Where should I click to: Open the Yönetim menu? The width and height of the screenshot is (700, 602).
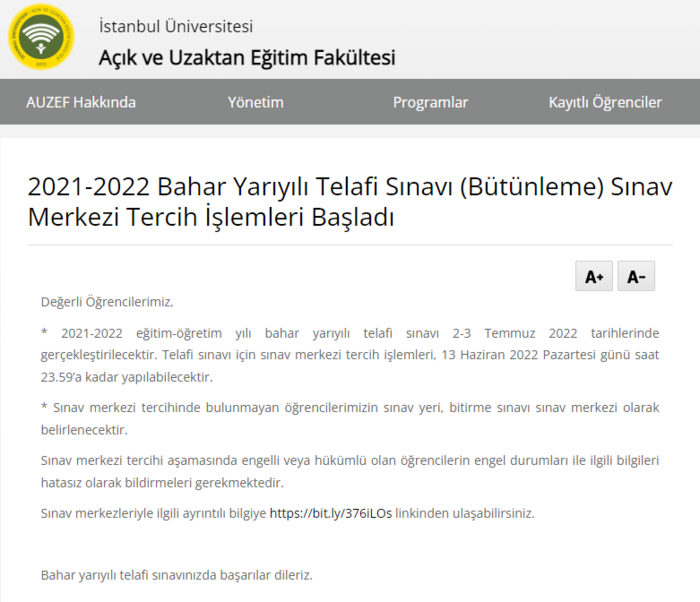[256, 102]
